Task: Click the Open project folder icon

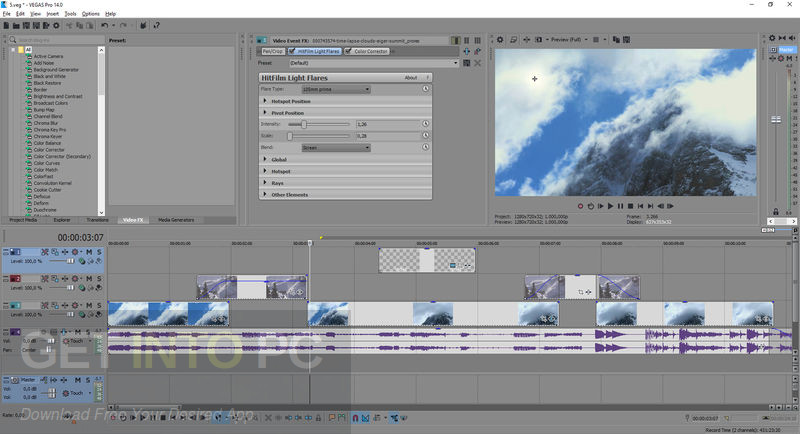Action: tap(16, 25)
